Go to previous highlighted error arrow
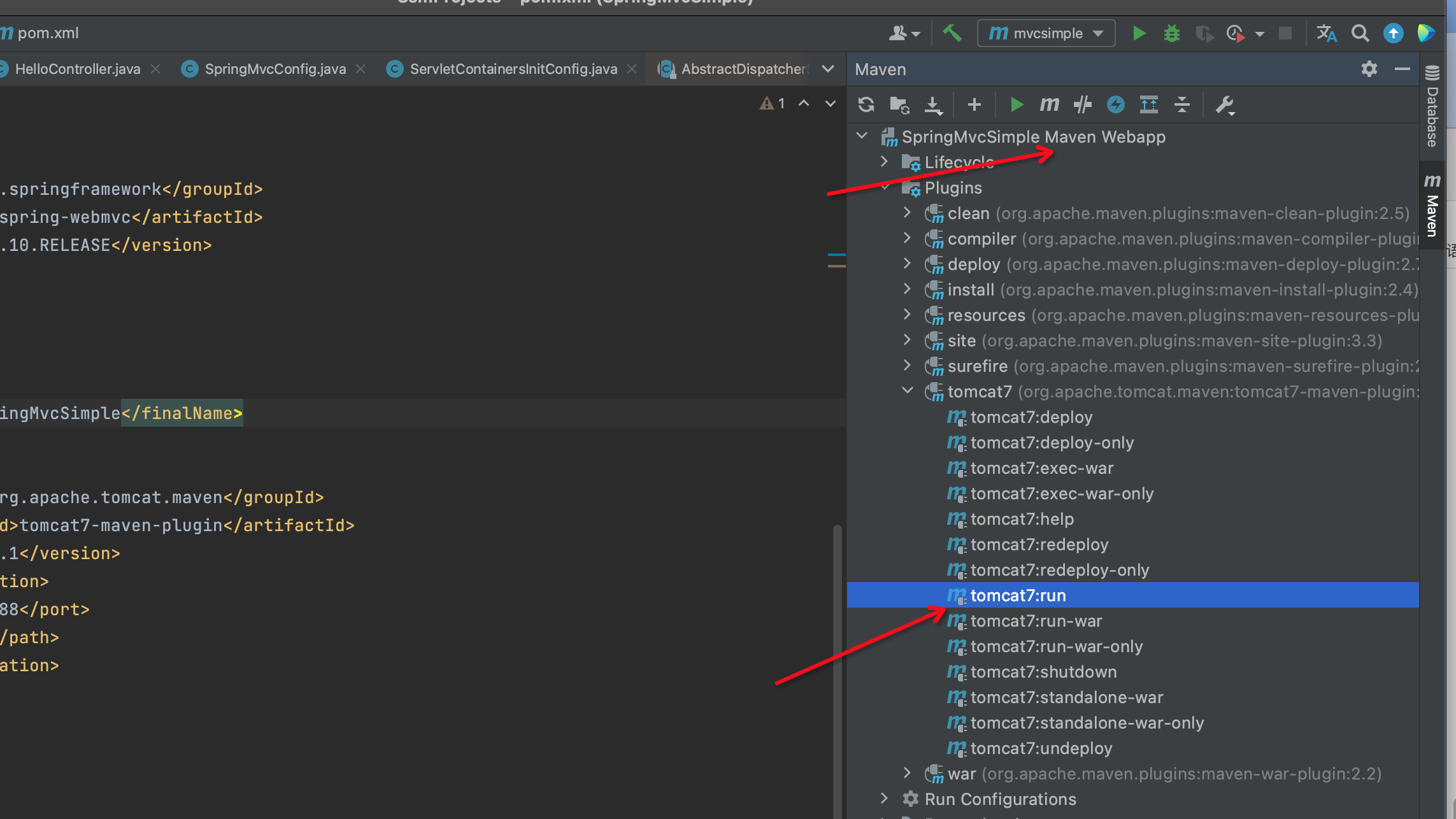This screenshot has height=819, width=1456. (x=804, y=103)
